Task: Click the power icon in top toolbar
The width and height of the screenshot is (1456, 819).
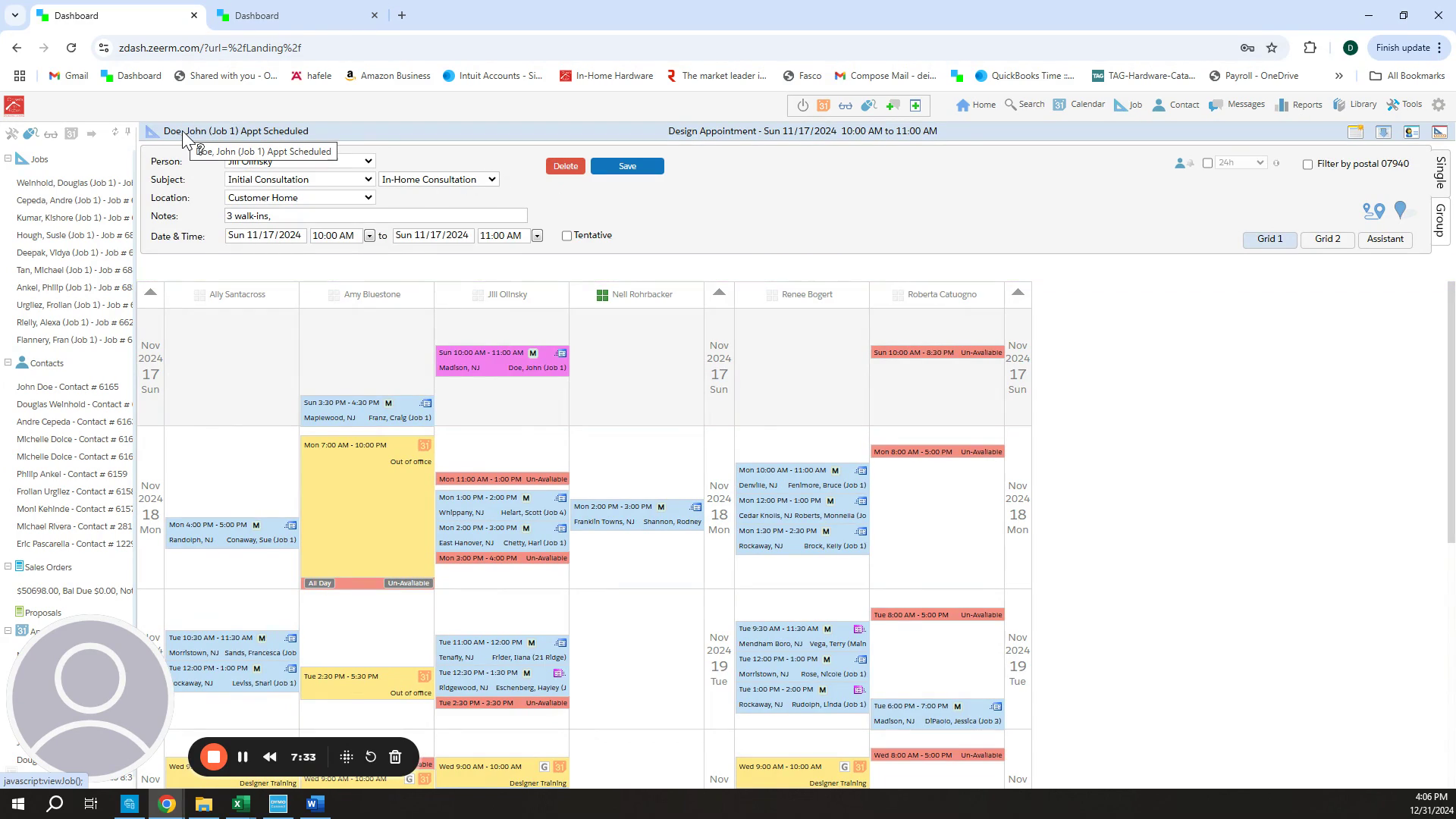Action: click(x=802, y=105)
